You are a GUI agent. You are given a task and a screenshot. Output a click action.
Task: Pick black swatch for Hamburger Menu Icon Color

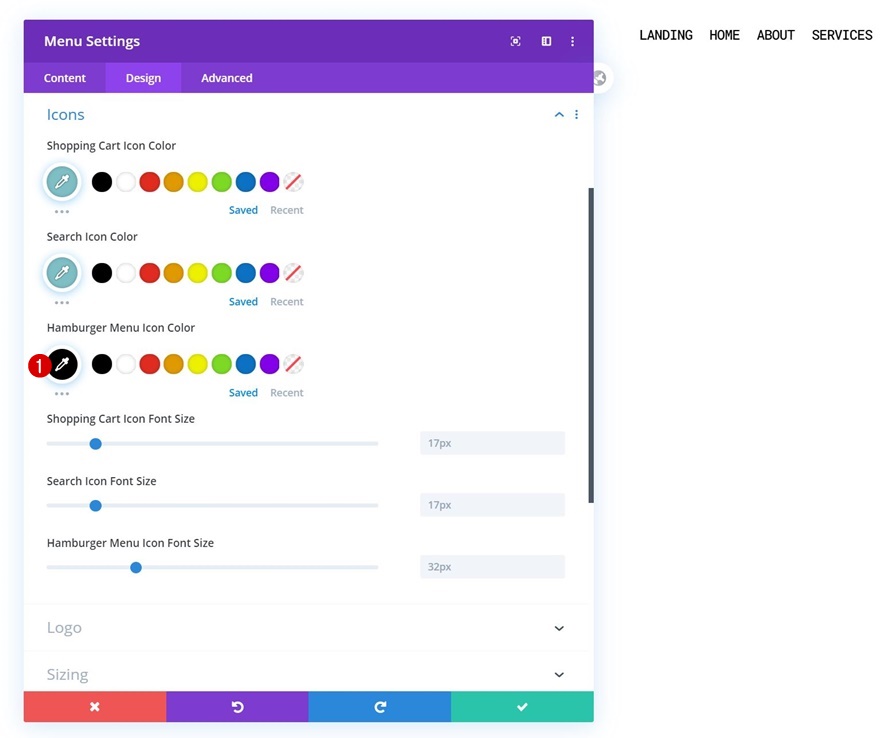coord(102,364)
